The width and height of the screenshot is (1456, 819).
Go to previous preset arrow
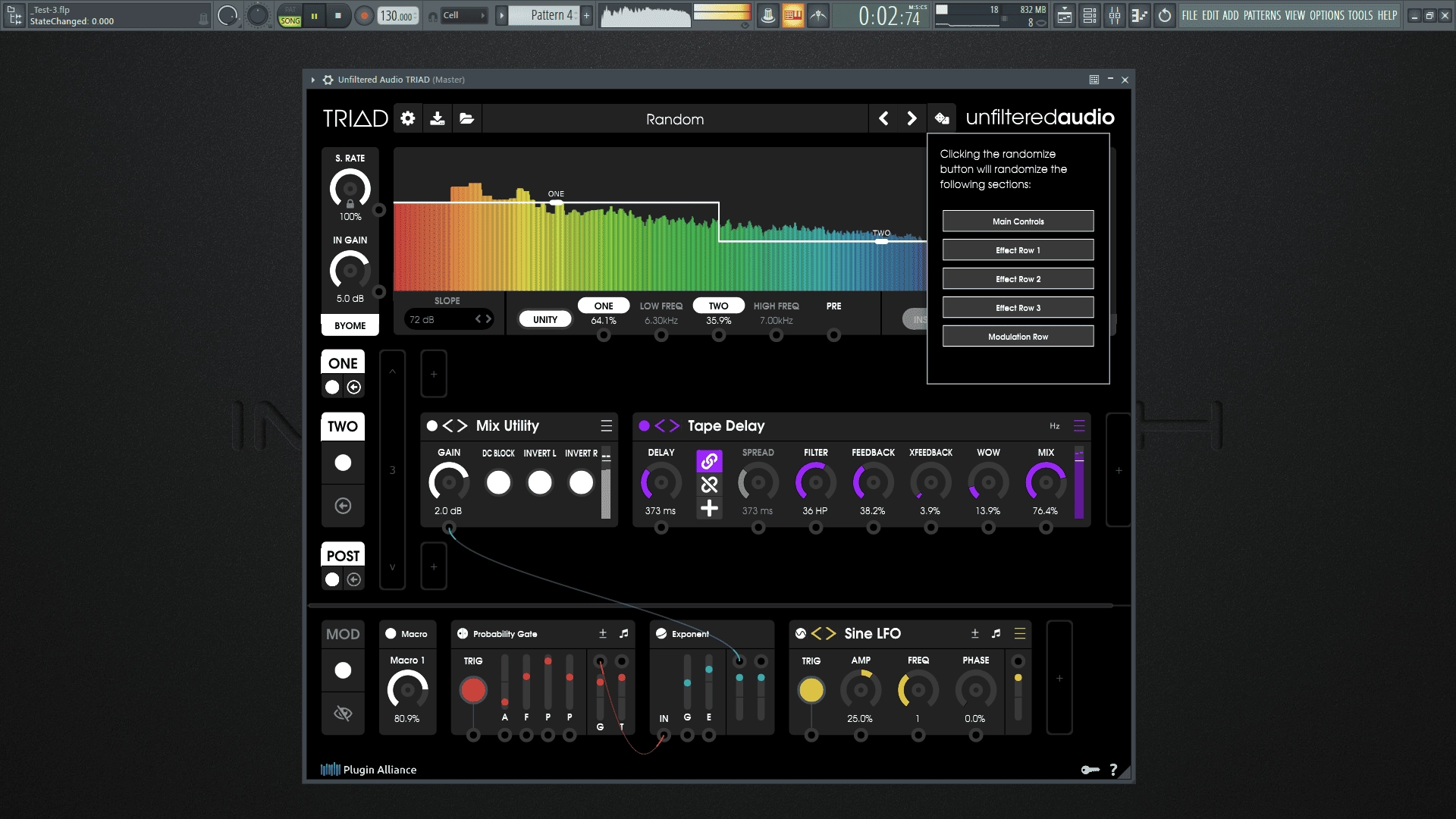(883, 118)
